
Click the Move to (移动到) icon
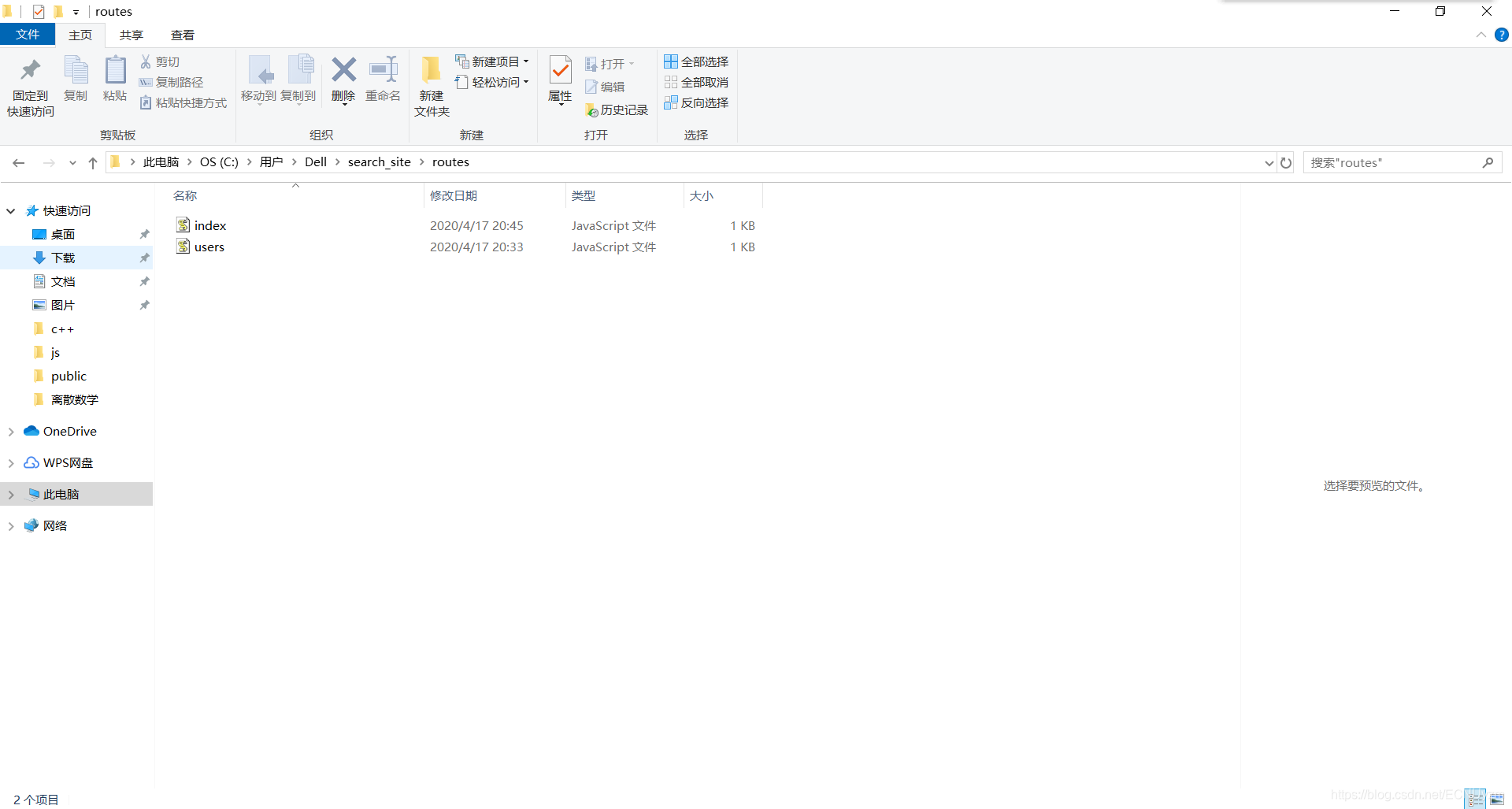(x=259, y=70)
